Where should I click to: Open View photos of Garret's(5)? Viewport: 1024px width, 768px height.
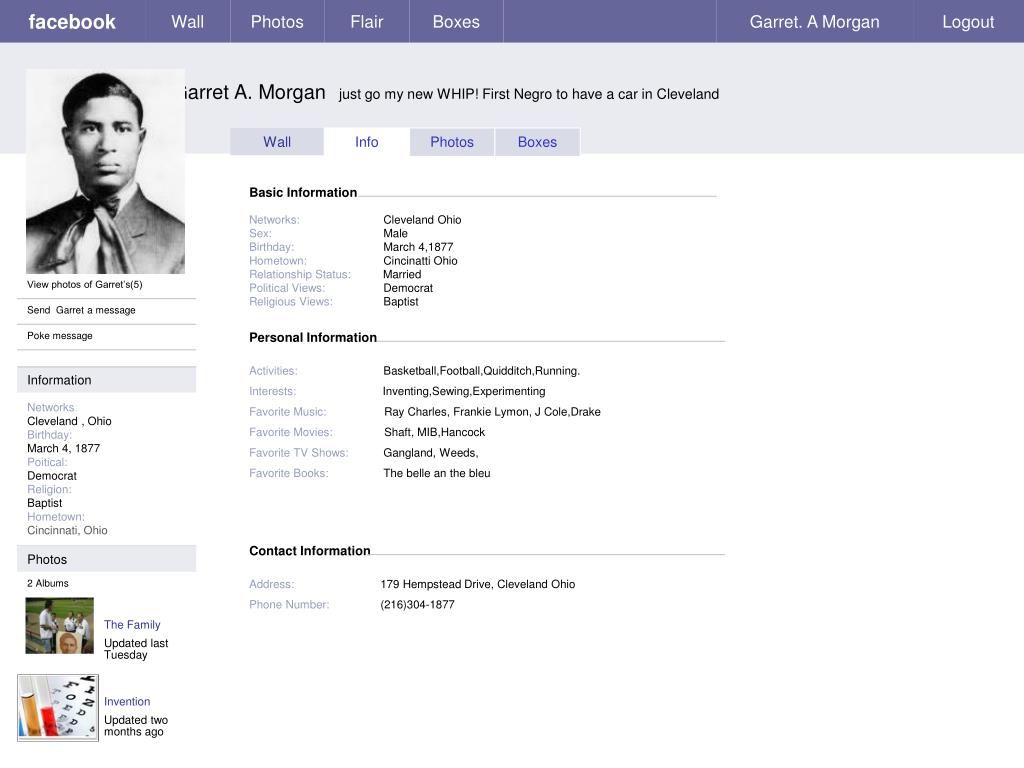click(85, 284)
